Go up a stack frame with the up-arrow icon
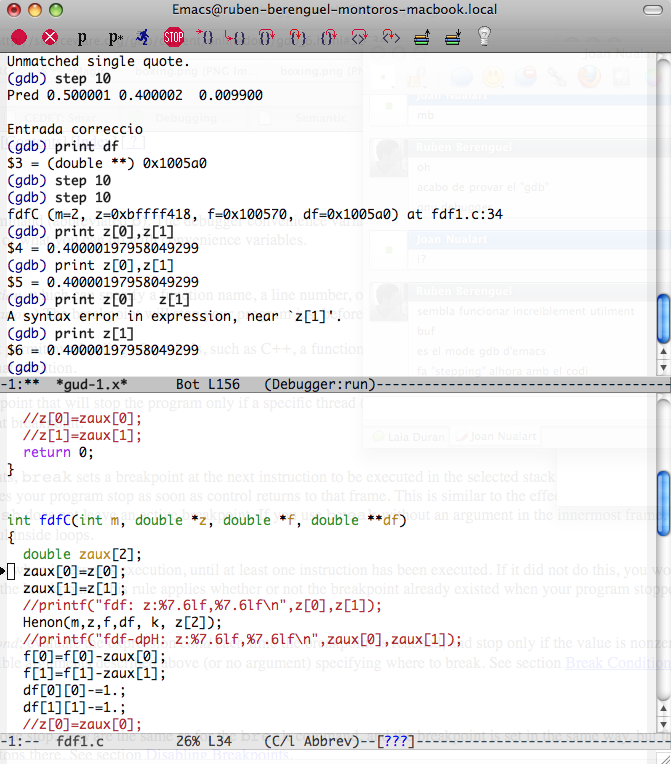Screen dimensions: 671x764 click(422, 38)
